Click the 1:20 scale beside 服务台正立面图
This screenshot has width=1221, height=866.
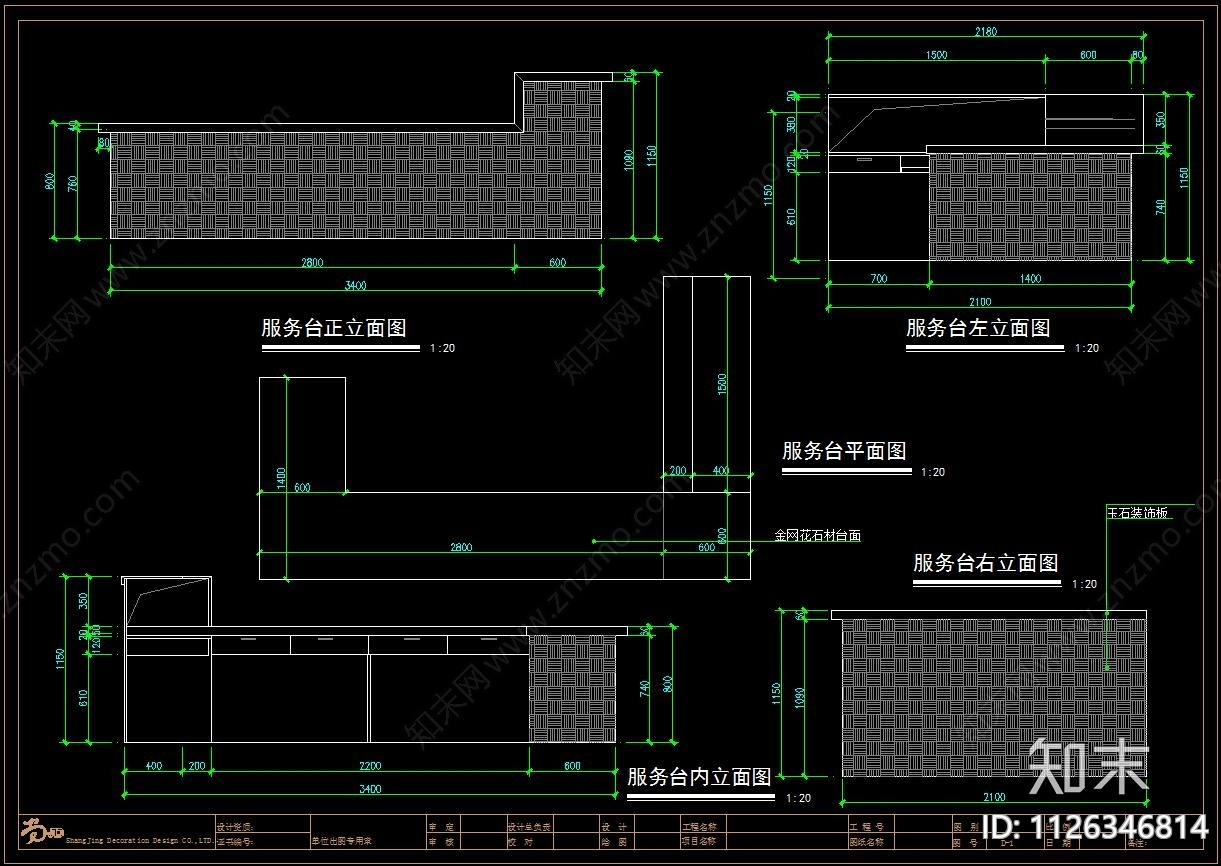[x=442, y=349]
